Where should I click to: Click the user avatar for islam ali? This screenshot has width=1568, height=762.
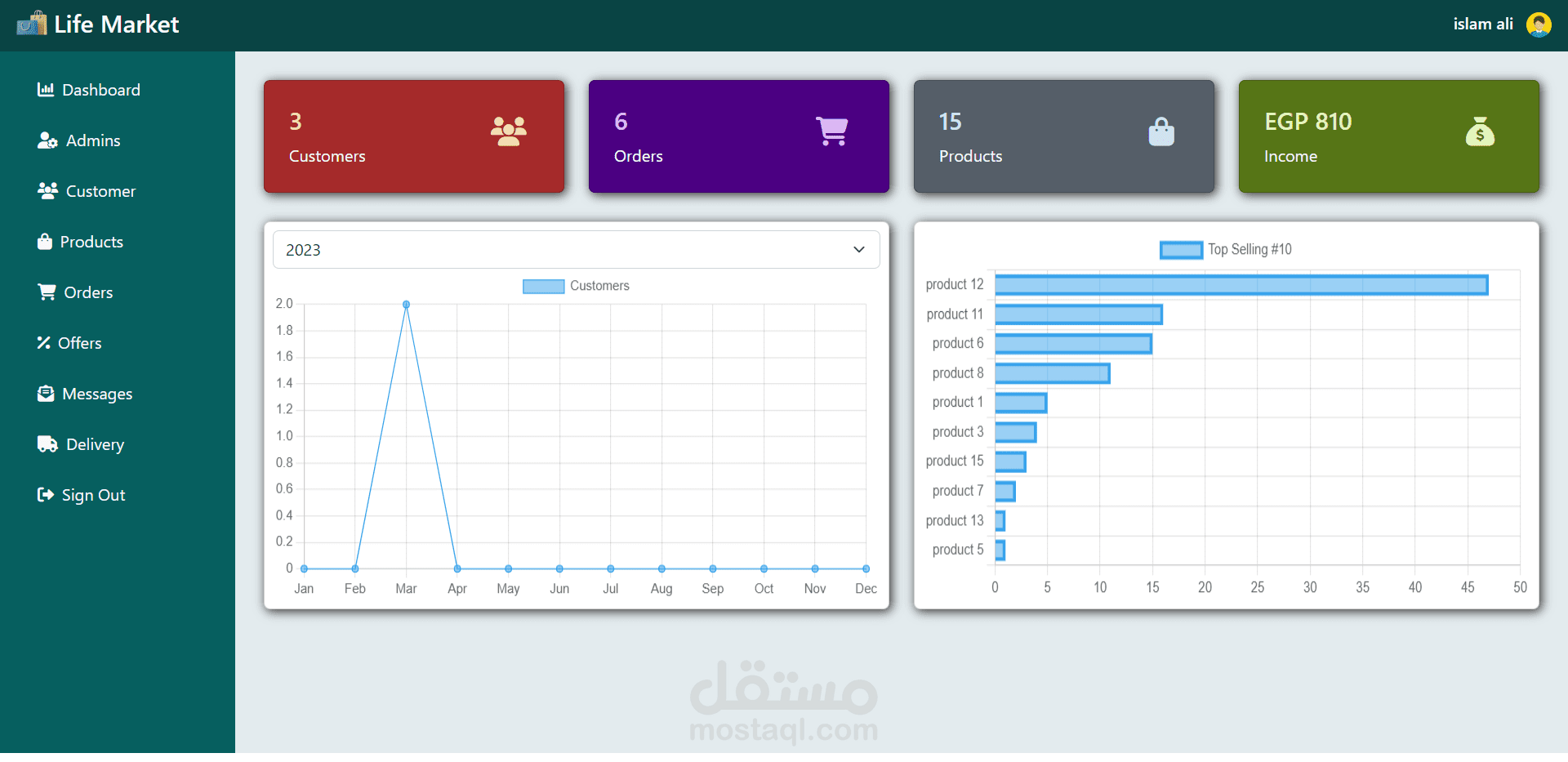(x=1539, y=24)
